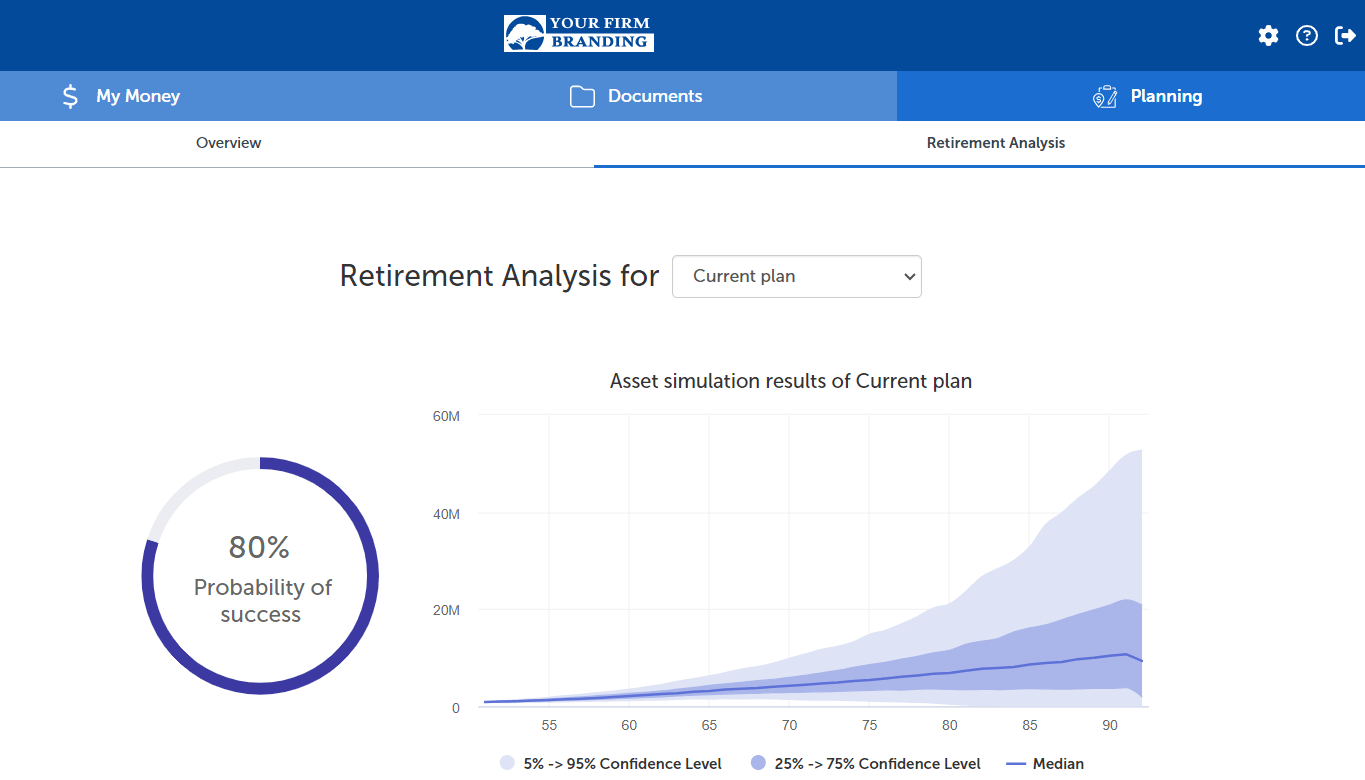Image resolution: width=1365 pixels, height=780 pixels.
Task: Click the median line in the chart
Action: 950,672
